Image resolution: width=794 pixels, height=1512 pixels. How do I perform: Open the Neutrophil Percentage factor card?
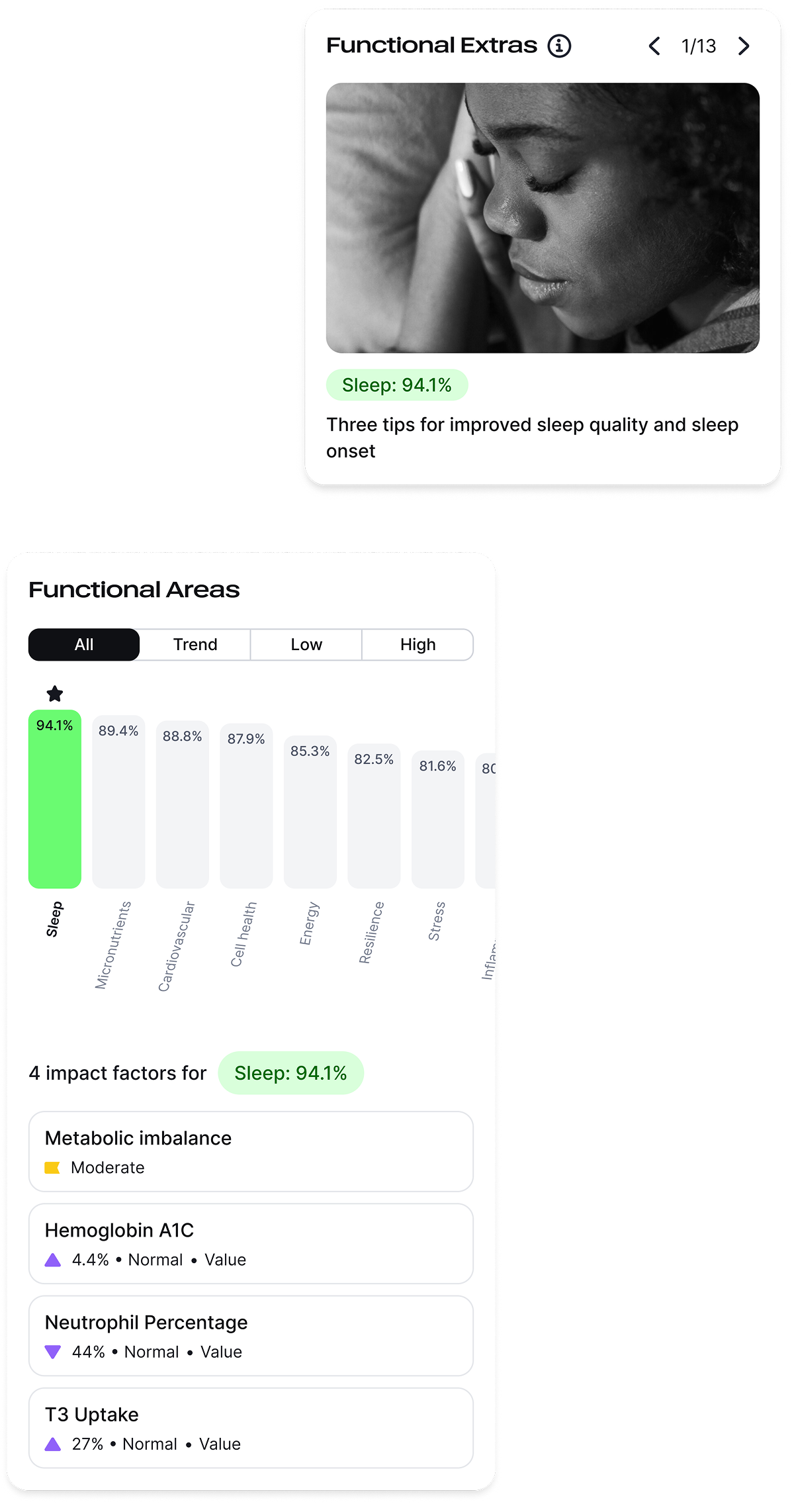click(x=251, y=1336)
